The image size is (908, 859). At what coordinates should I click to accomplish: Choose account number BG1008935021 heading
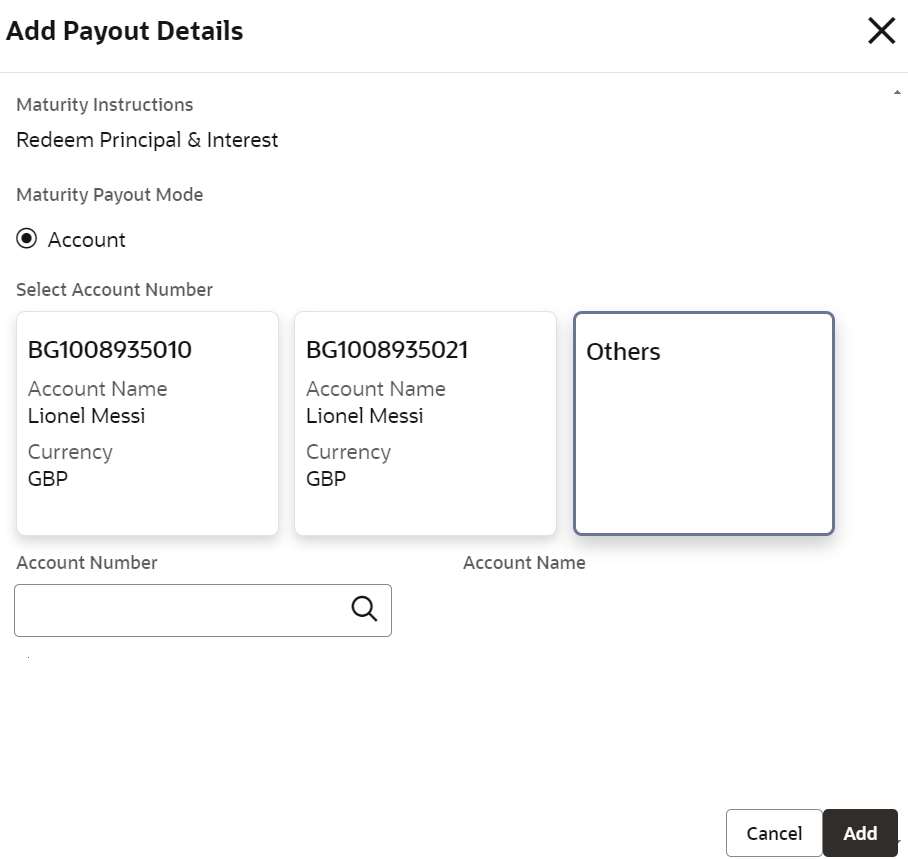[x=387, y=350]
